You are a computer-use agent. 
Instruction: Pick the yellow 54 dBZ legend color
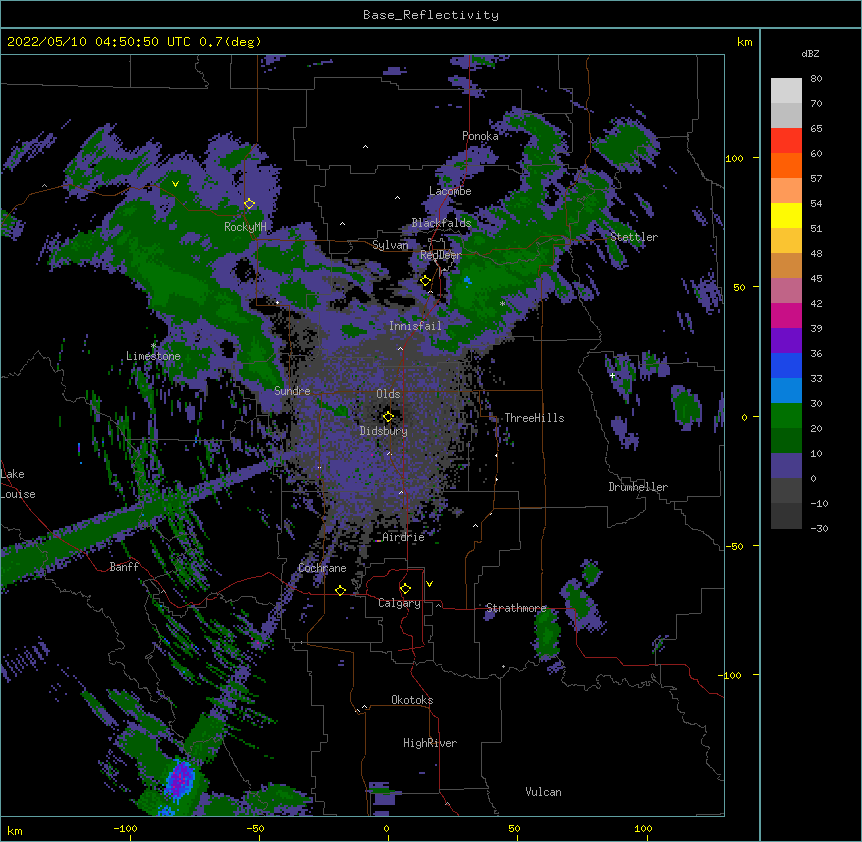[x=786, y=215]
